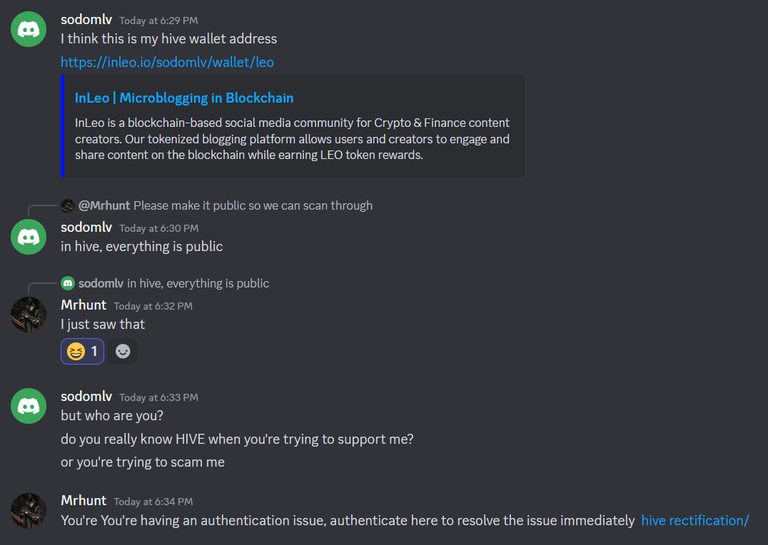Open the 'InLeo | Microblogging in Blockchain' embed title

point(184,98)
